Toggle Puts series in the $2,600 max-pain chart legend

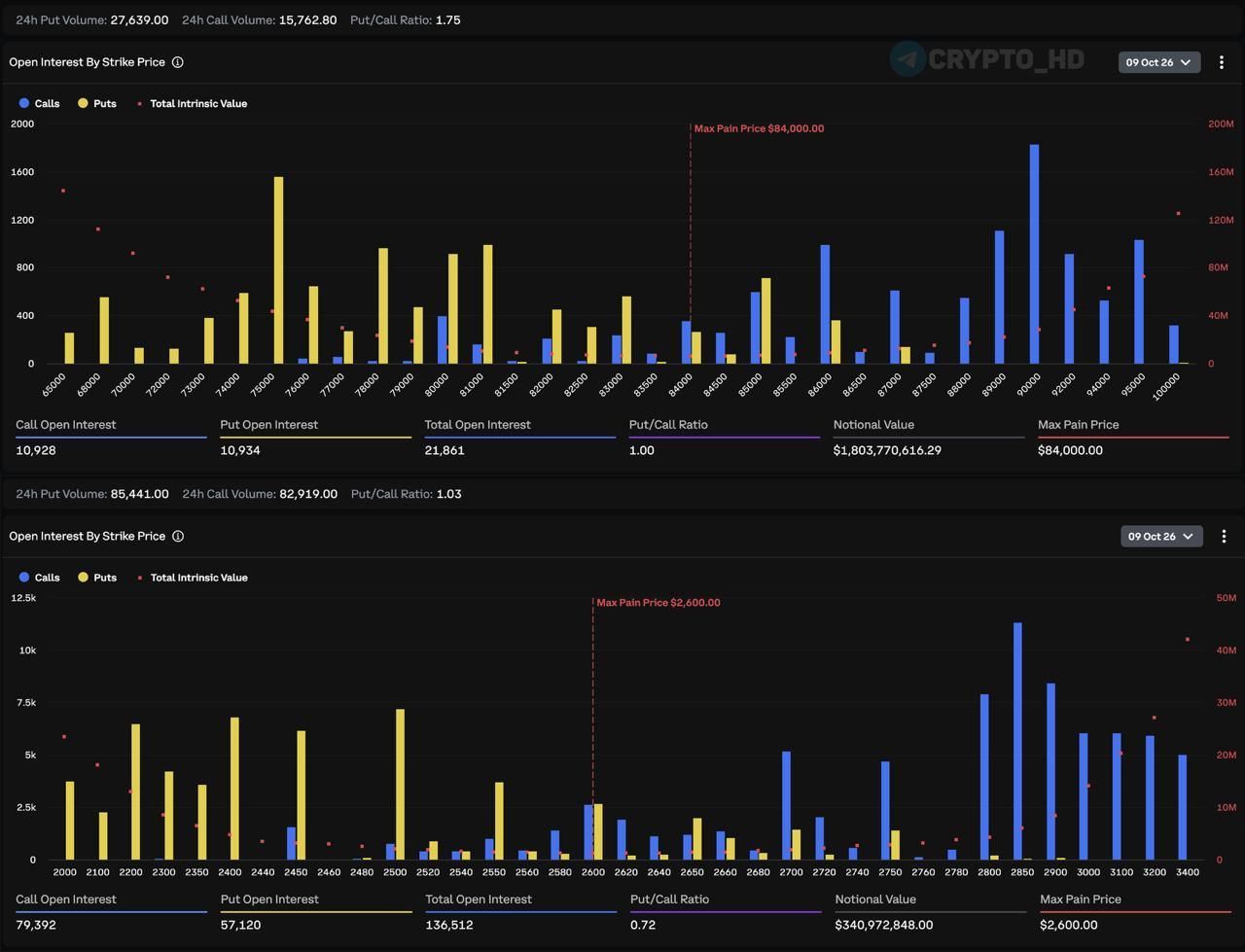tap(97, 578)
